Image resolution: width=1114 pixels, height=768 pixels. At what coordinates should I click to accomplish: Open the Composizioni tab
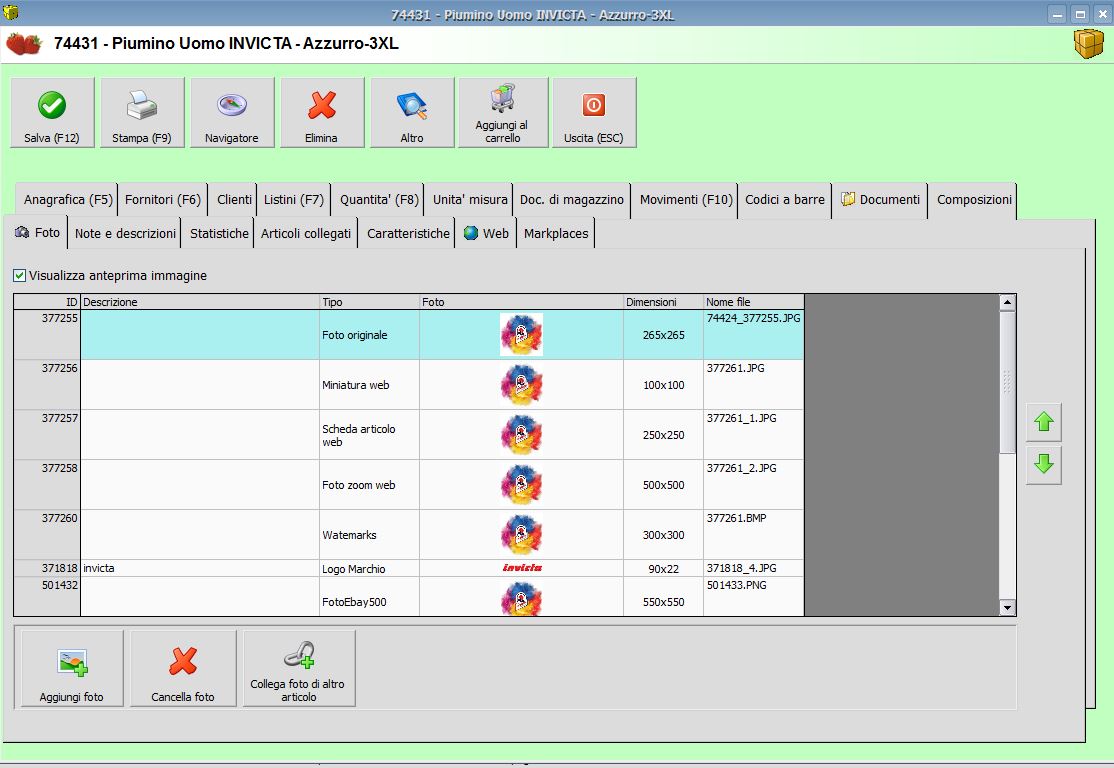974,200
